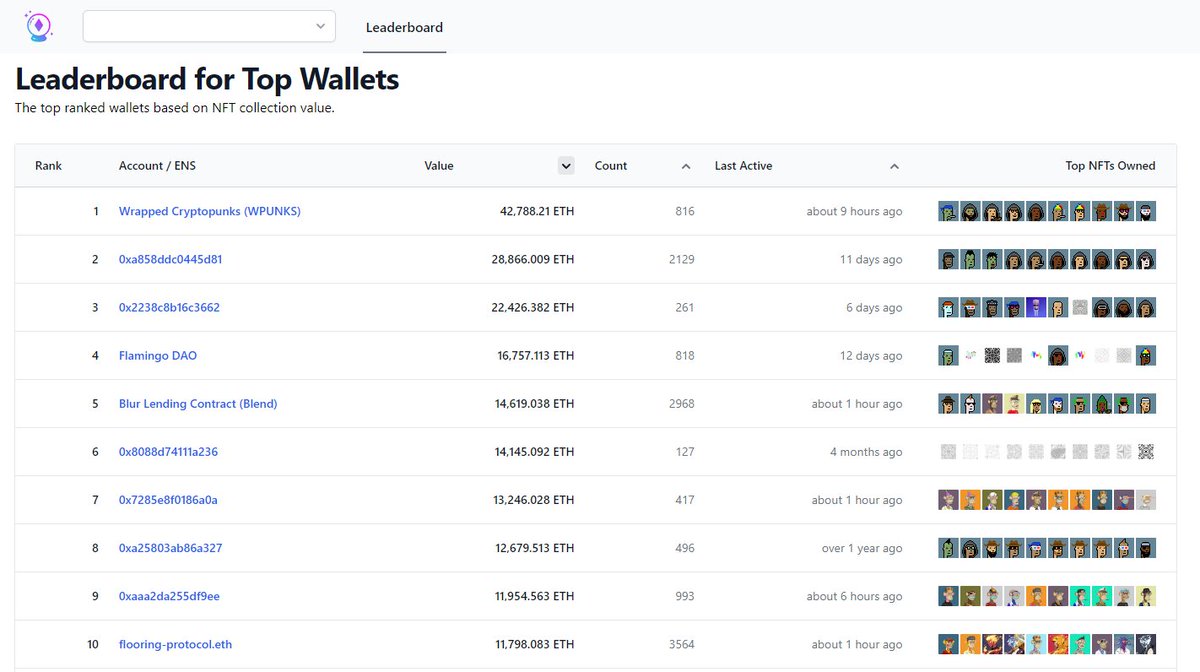This screenshot has height=672, width=1200.
Task: Click first NFT thumbnail in Wrapped Cryptopunks row
Action: [x=948, y=212]
